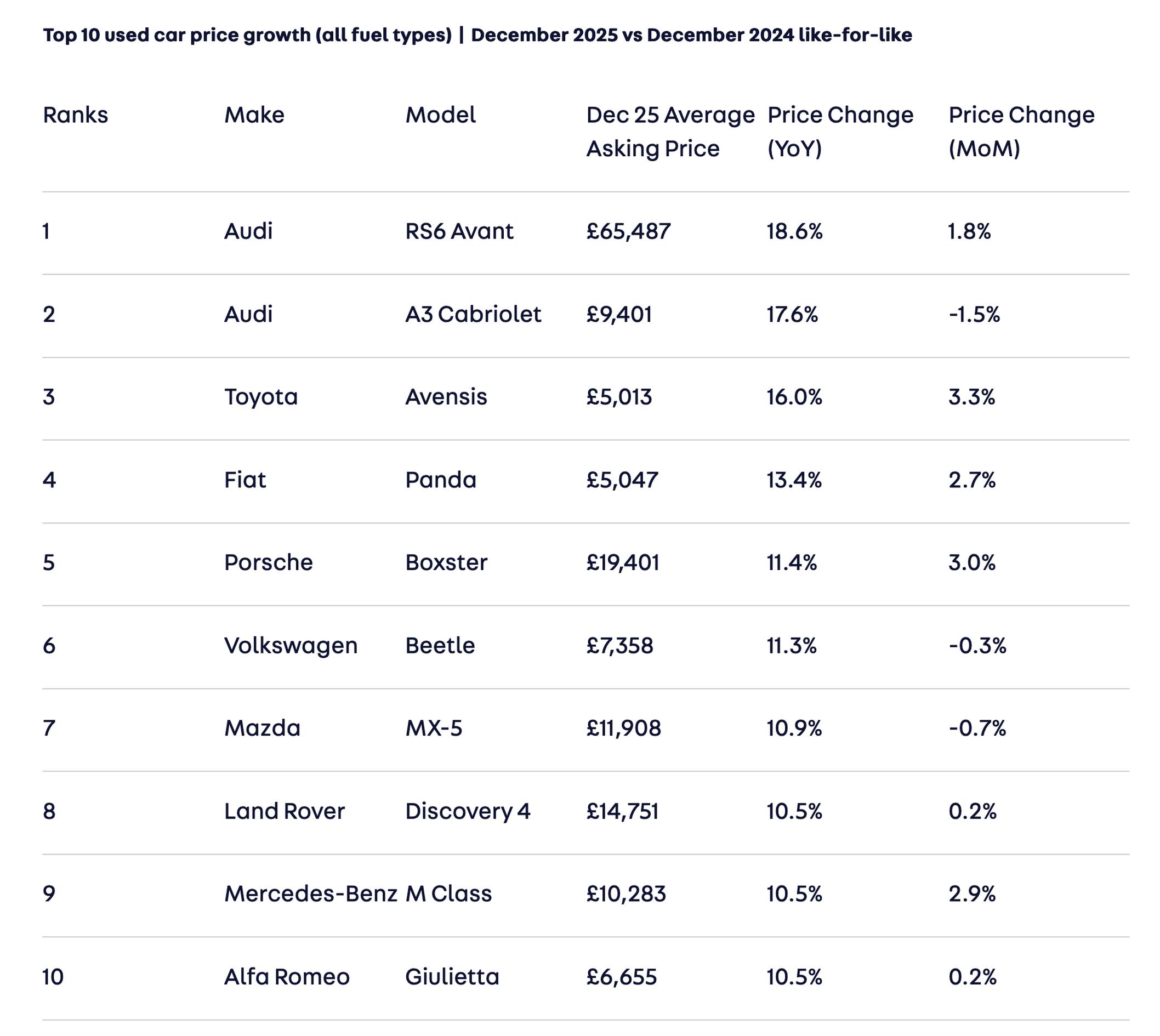The image size is (1160, 1036).
Task: Click the Giulietta model cell
Action: [452, 977]
